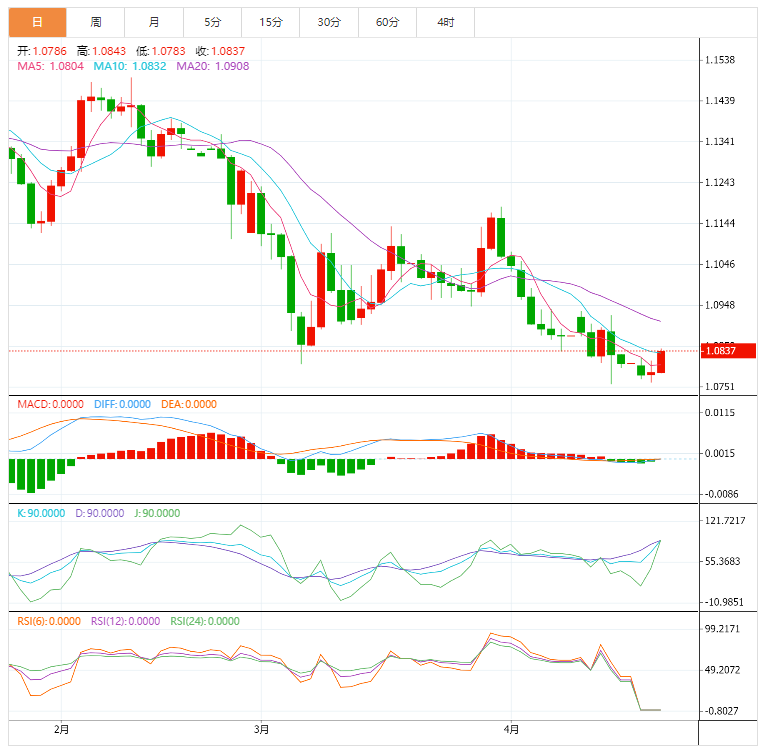The height and width of the screenshot is (754, 765).
Task: Click the 1.1439 price axis label
Action: click(x=720, y=101)
